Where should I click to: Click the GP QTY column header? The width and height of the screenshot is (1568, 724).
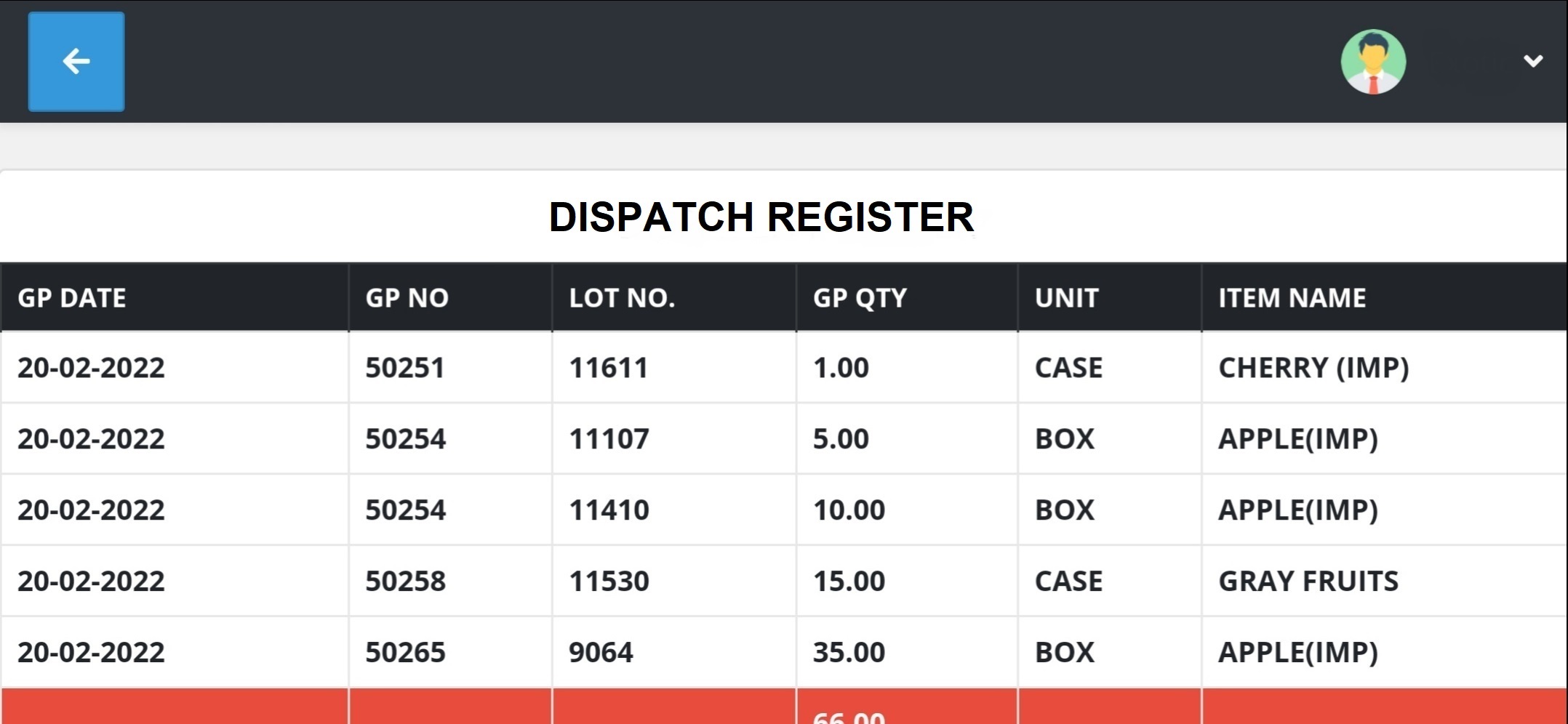pos(860,298)
